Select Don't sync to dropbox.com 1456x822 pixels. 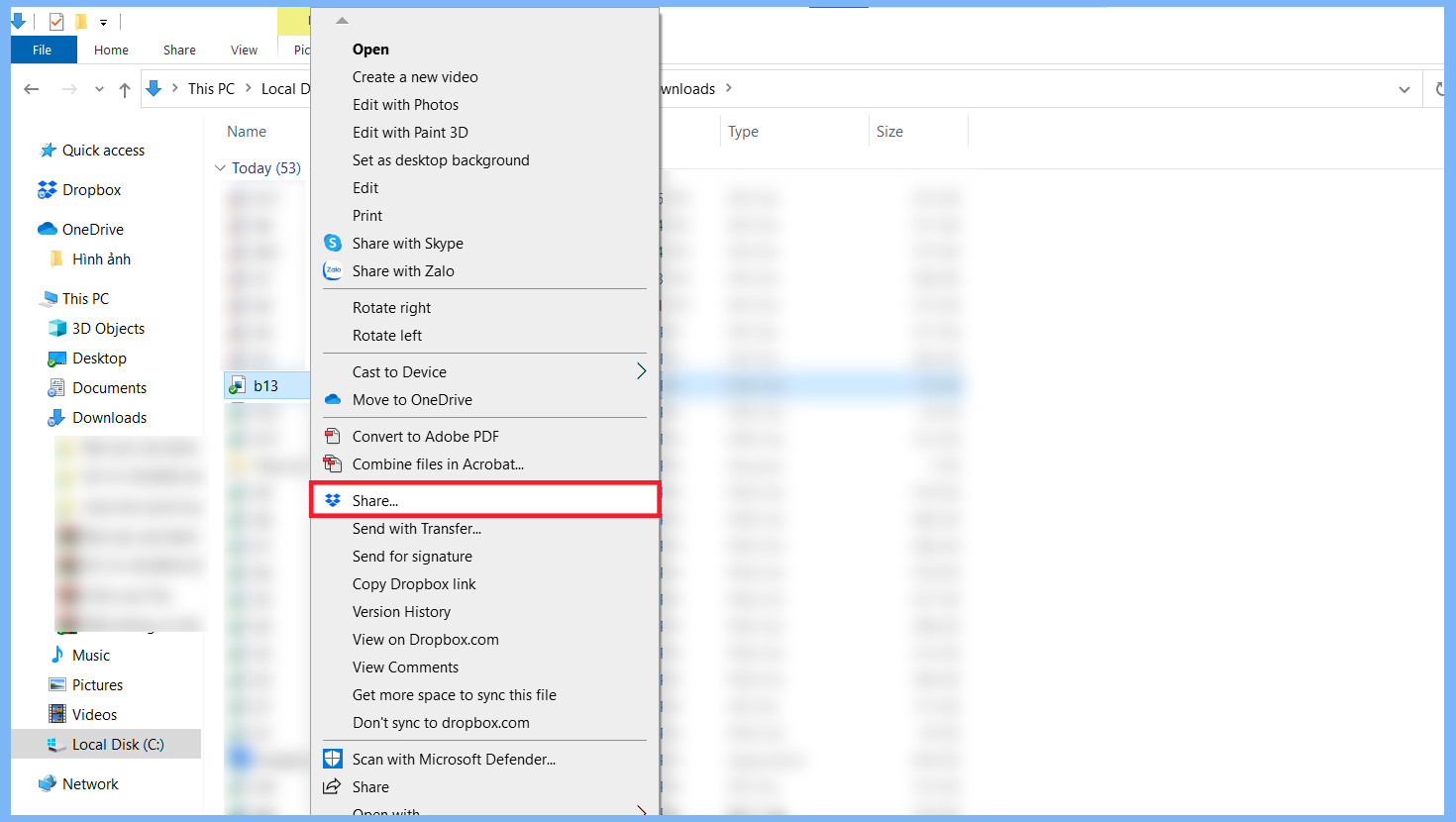[x=441, y=722]
